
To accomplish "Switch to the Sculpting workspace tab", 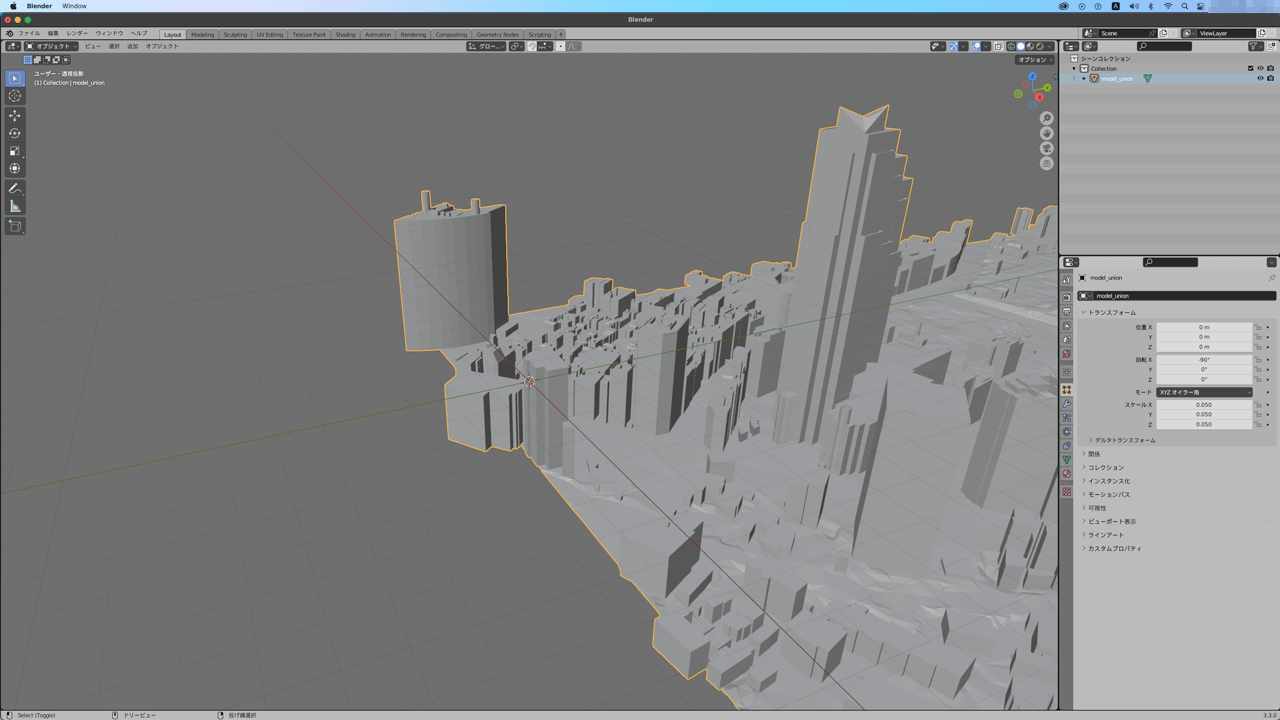I will point(235,34).
